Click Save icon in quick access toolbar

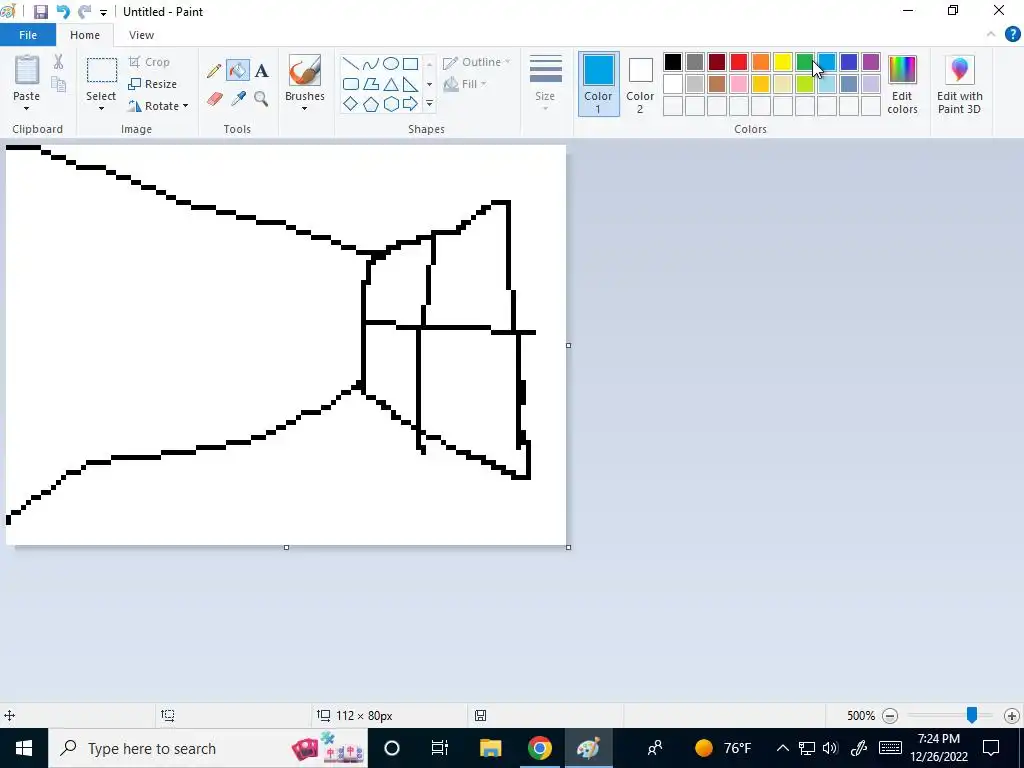click(x=40, y=12)
